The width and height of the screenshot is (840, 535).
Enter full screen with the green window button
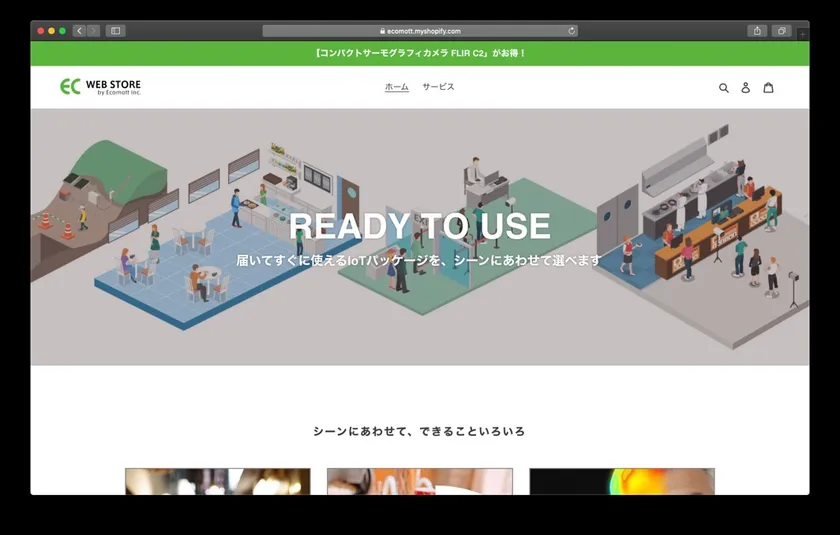[62, 31]
